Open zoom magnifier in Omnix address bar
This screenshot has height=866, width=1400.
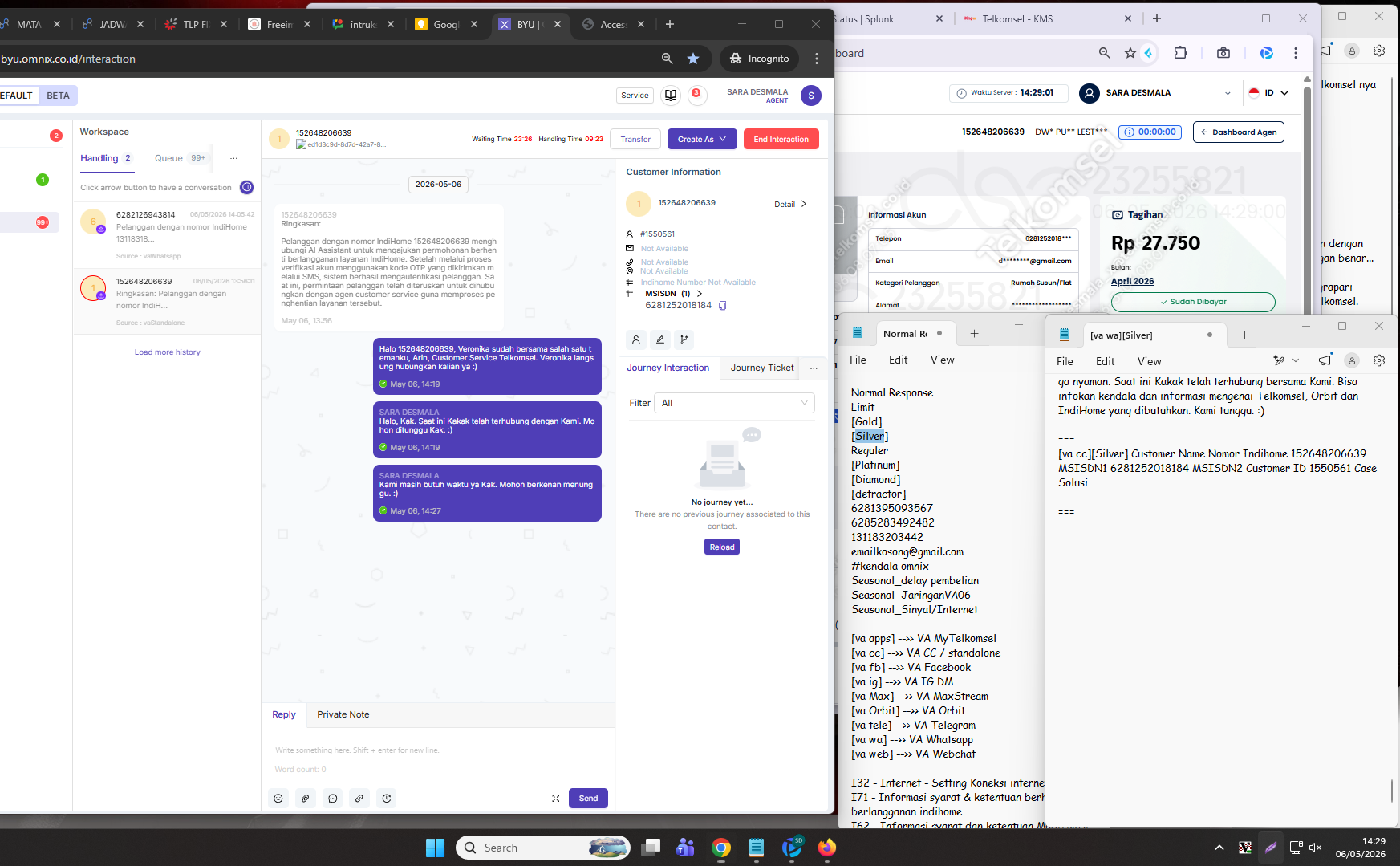point(667,59)
